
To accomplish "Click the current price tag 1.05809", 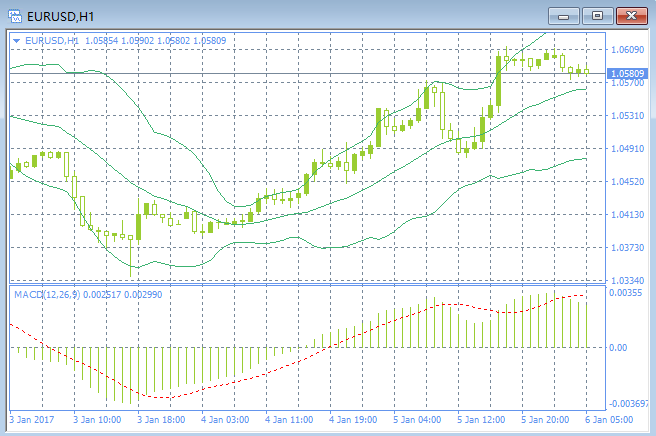I will pos(627,74).
